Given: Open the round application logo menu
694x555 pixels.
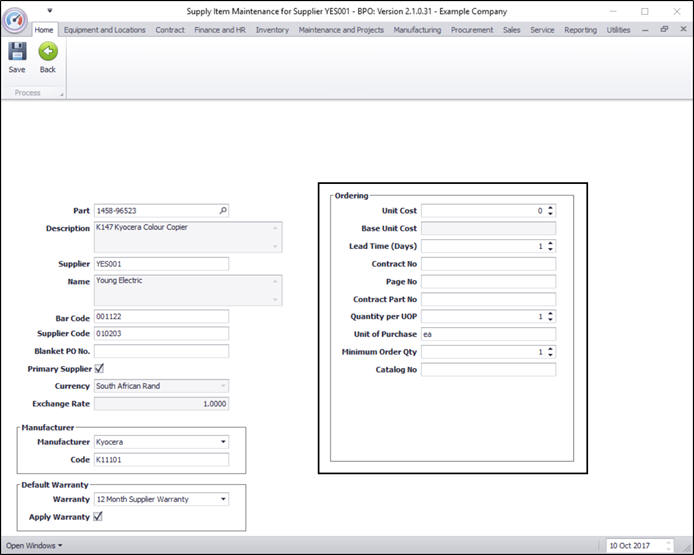Looking at the screenshot, I should pyautogui.click(x=15, y=20).
